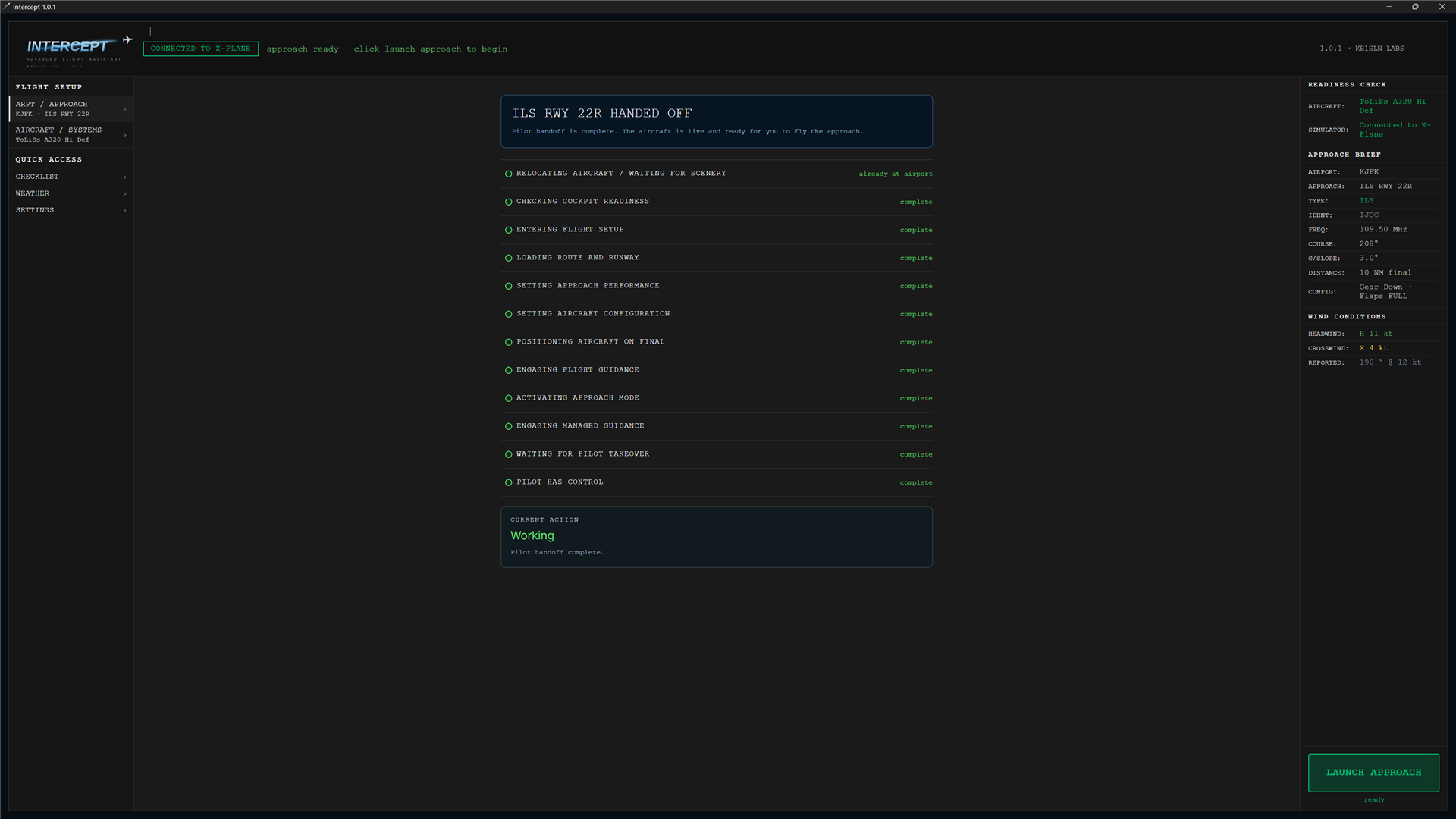The width and height of the screenshot is (1456, 819).
Task: Click status circle for Setting Aircraft Configuration
Action: tap(508, 314)
